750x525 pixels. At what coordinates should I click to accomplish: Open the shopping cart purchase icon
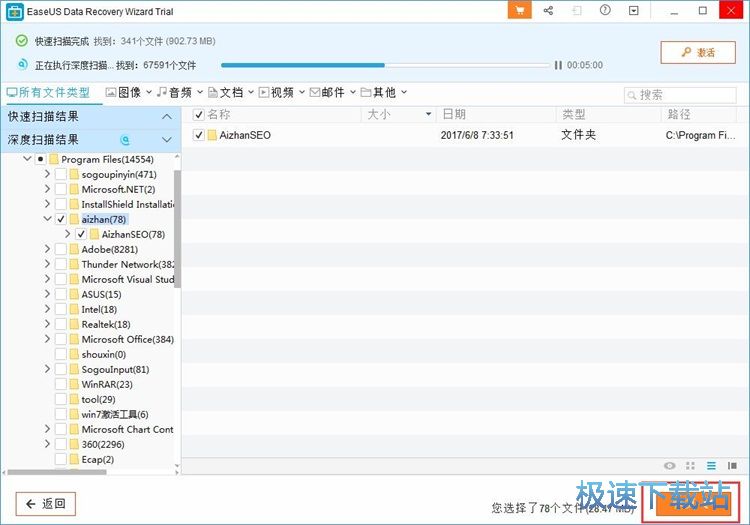point(519,11)
